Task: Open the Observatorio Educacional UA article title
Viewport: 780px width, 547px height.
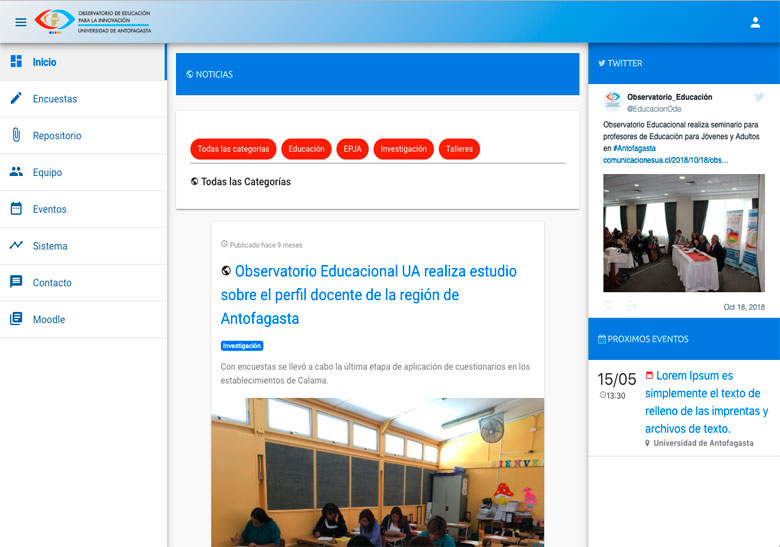Action: click(x=369, y=294)
